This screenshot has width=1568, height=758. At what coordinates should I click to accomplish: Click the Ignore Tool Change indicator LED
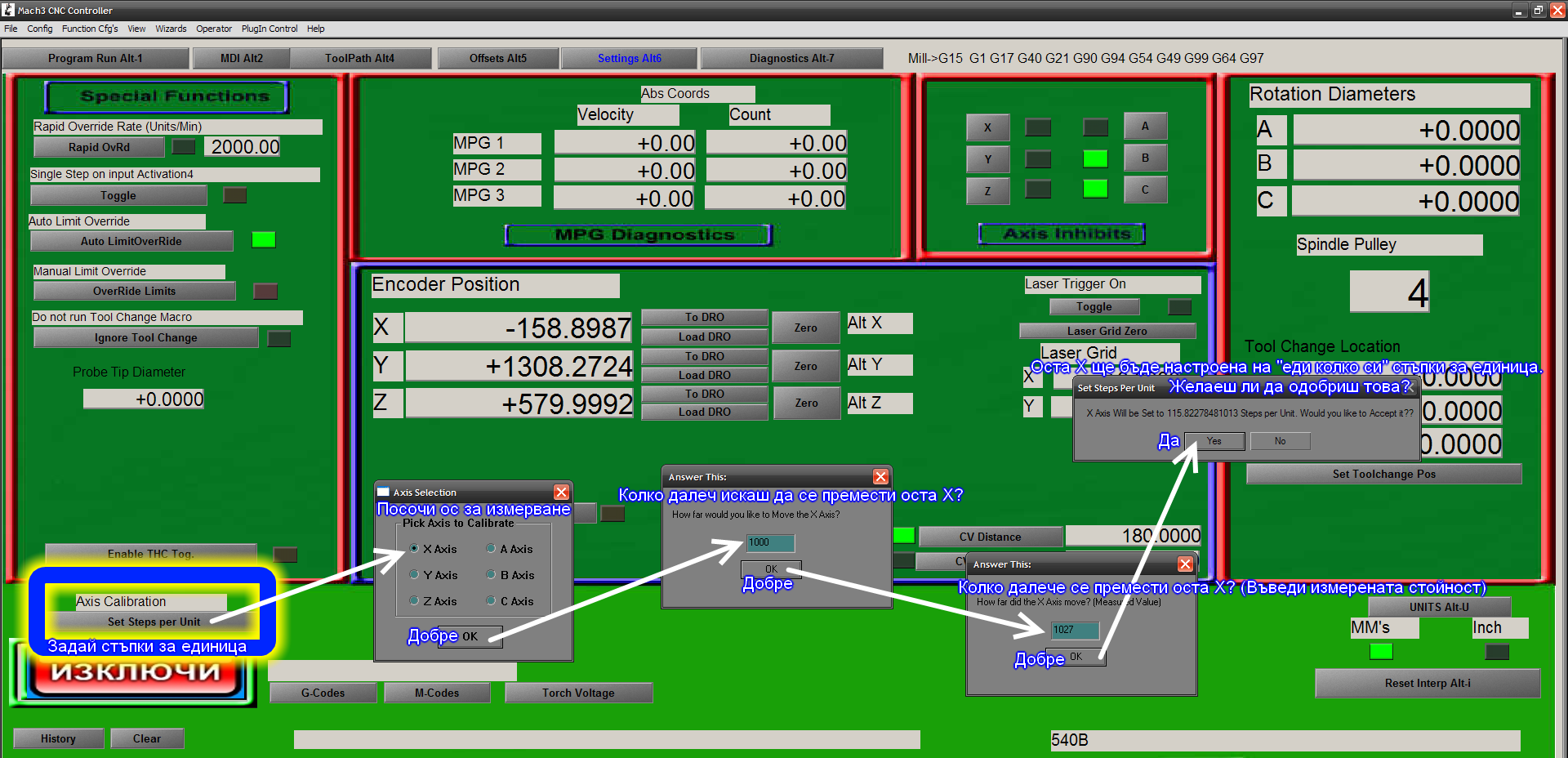coord(278,338)
